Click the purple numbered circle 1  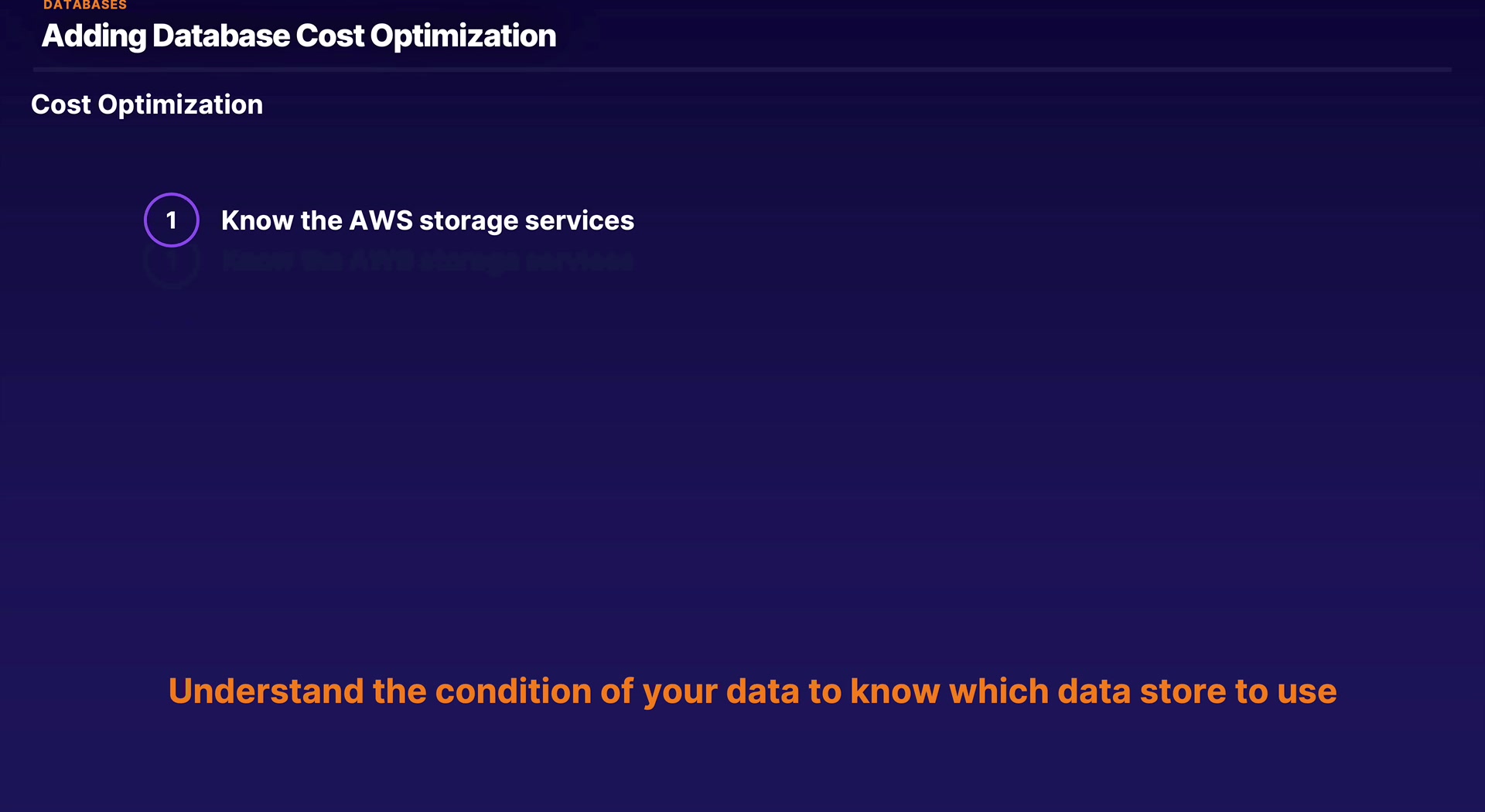pyautogui.click(x=172, y=220)
